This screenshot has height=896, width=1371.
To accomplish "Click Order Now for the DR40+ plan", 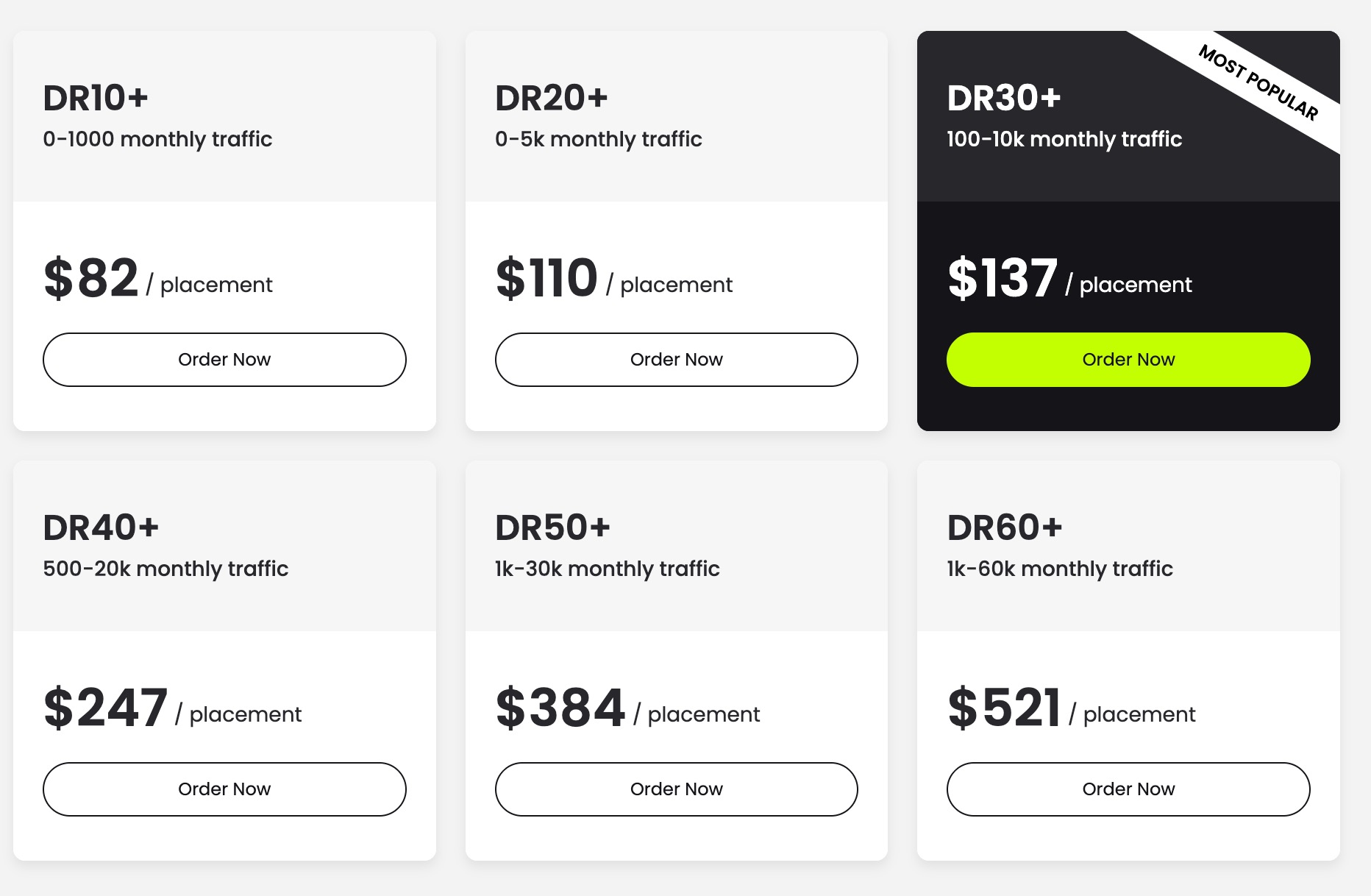I will coord(224,789).
